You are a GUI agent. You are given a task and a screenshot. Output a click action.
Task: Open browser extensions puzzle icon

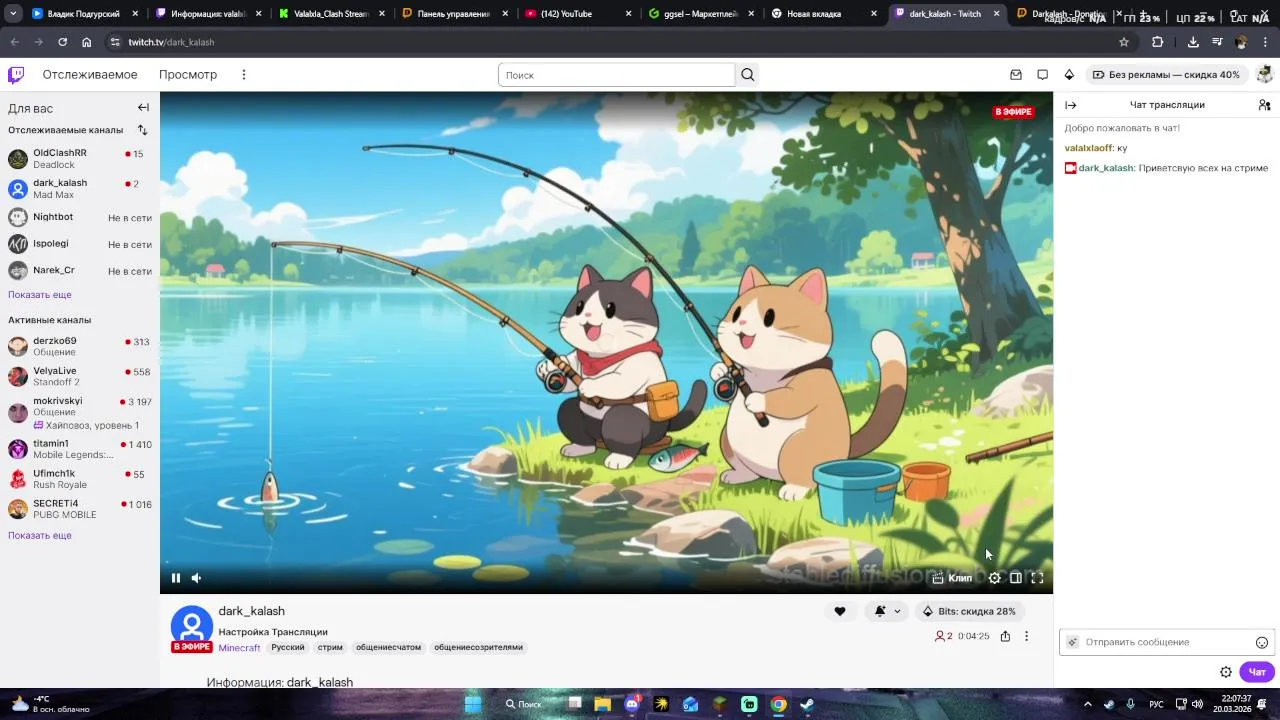[x=1158, y=42]
